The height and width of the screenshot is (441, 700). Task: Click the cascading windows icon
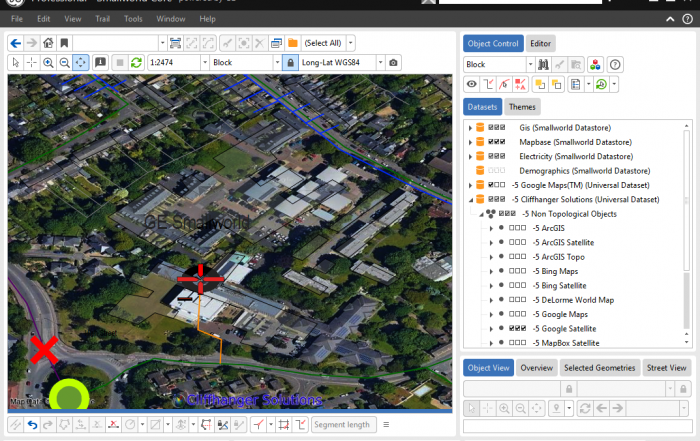coord(276,43)
